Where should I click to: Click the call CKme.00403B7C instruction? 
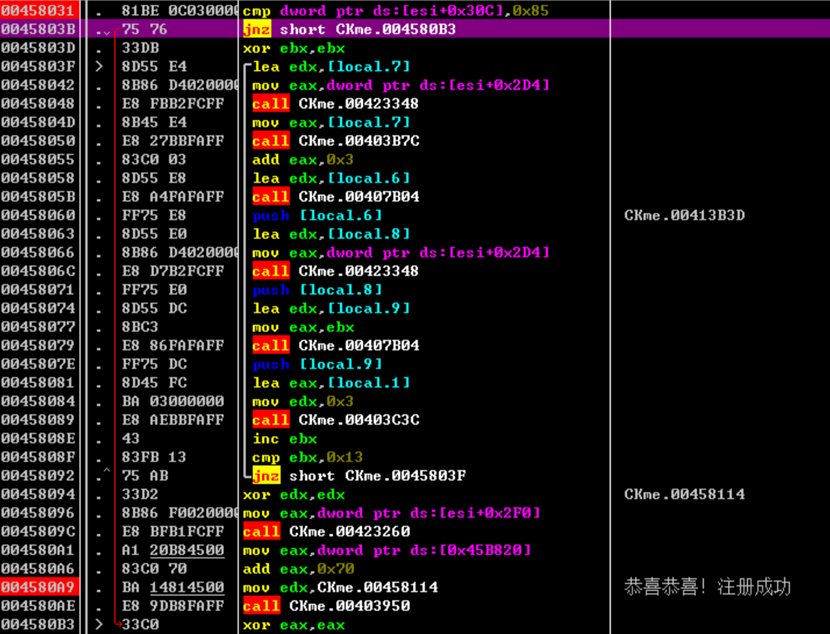(x=336, y=141)
